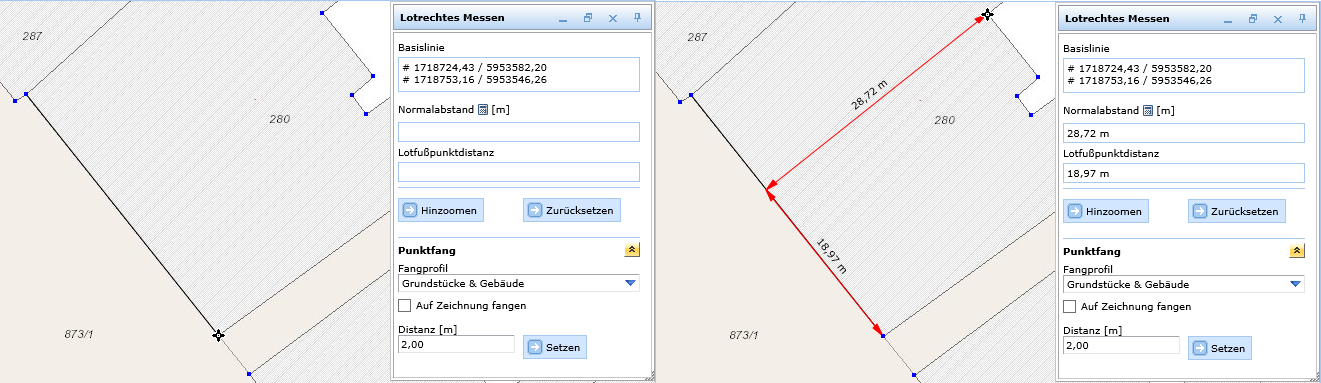Click the Normalabstand field containing 28,72 m
Screen dimensions: 1321x383
(1183, 132)
